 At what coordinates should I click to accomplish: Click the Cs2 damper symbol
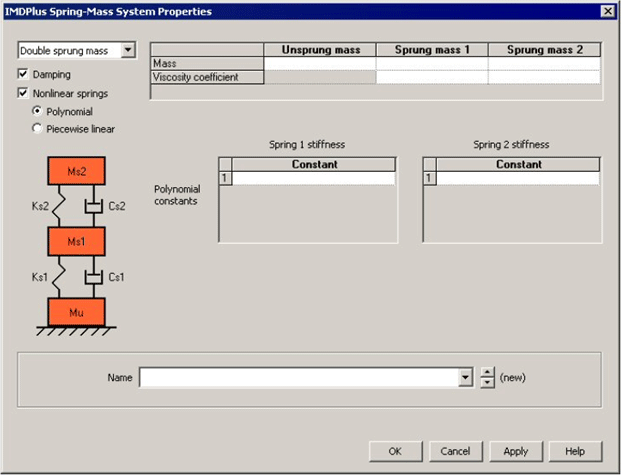[x=93, y=206]
